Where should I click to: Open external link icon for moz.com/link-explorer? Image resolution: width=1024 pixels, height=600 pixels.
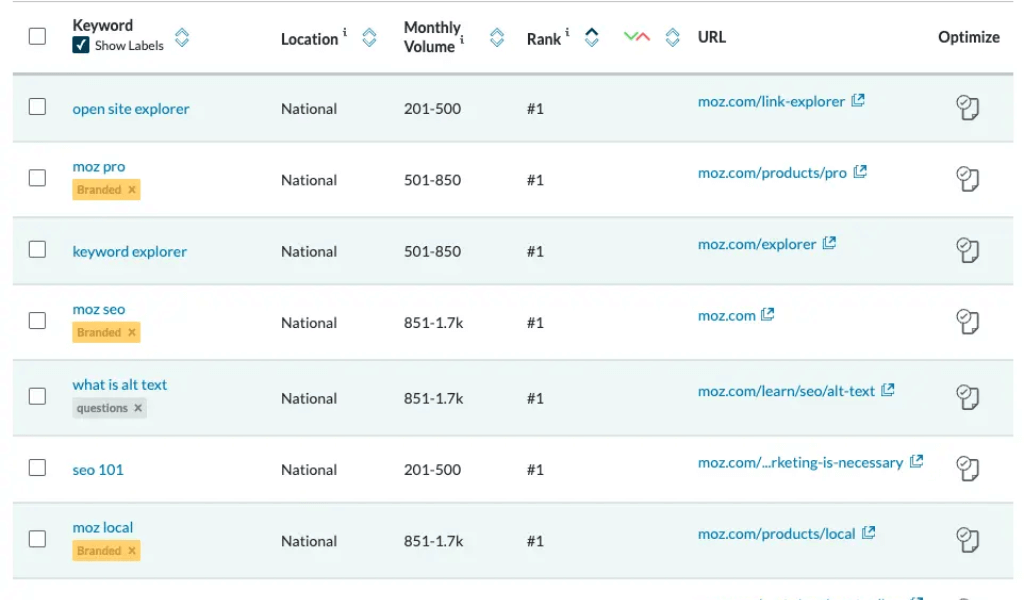point(858,100)
